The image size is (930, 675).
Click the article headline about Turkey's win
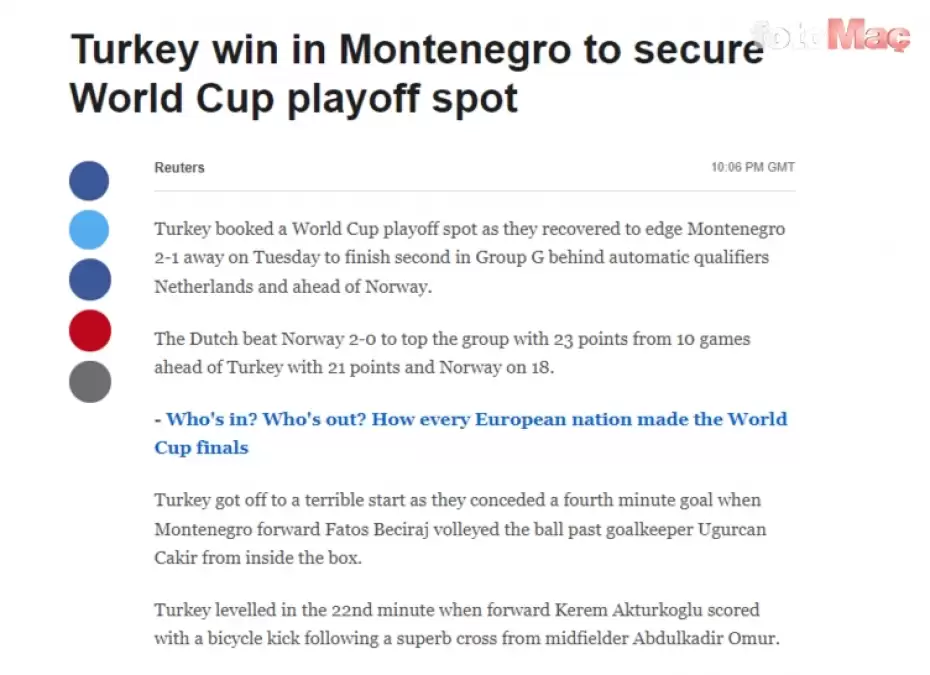[x=416, y=73]
